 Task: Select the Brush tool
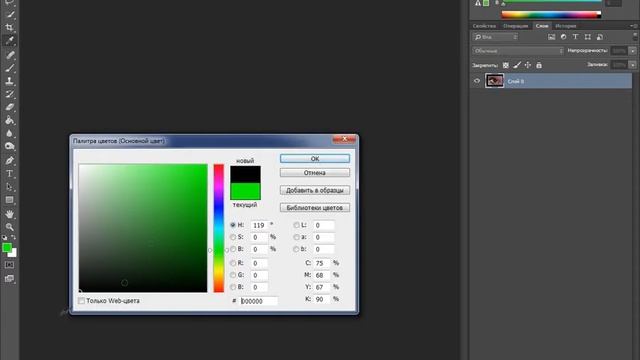[x=10, y=68]
